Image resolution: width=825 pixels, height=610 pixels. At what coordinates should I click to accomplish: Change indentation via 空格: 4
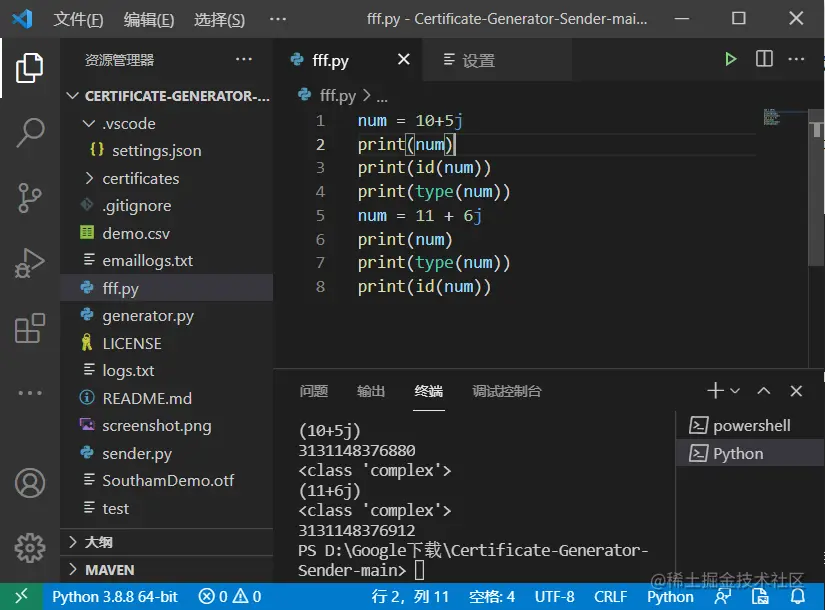(x=491, y=596)
